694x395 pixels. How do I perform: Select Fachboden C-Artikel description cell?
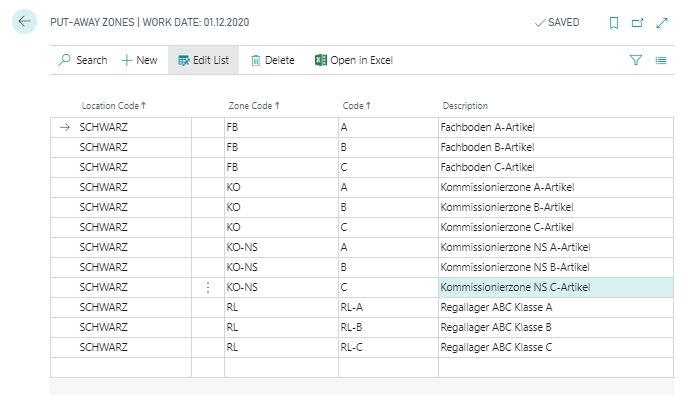555,167
